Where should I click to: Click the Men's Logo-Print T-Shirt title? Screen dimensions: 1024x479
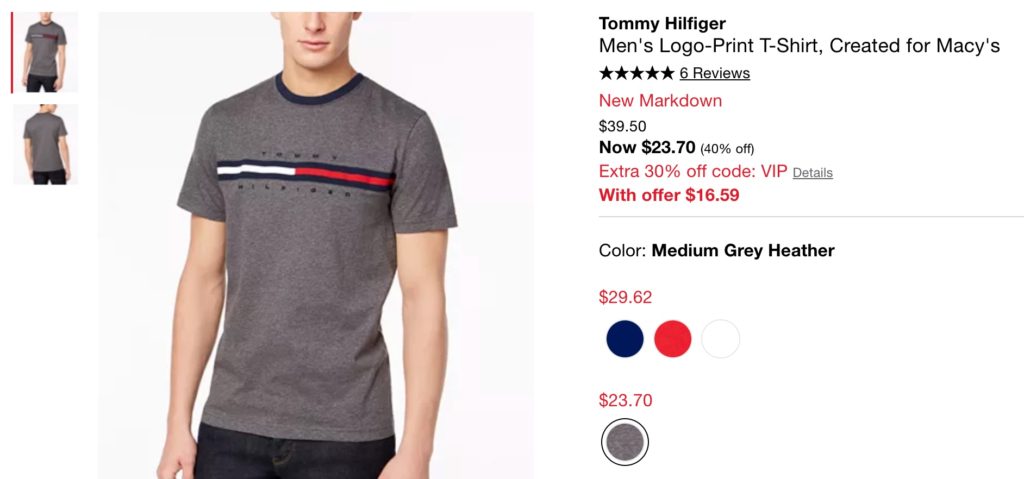click(799, 46)
